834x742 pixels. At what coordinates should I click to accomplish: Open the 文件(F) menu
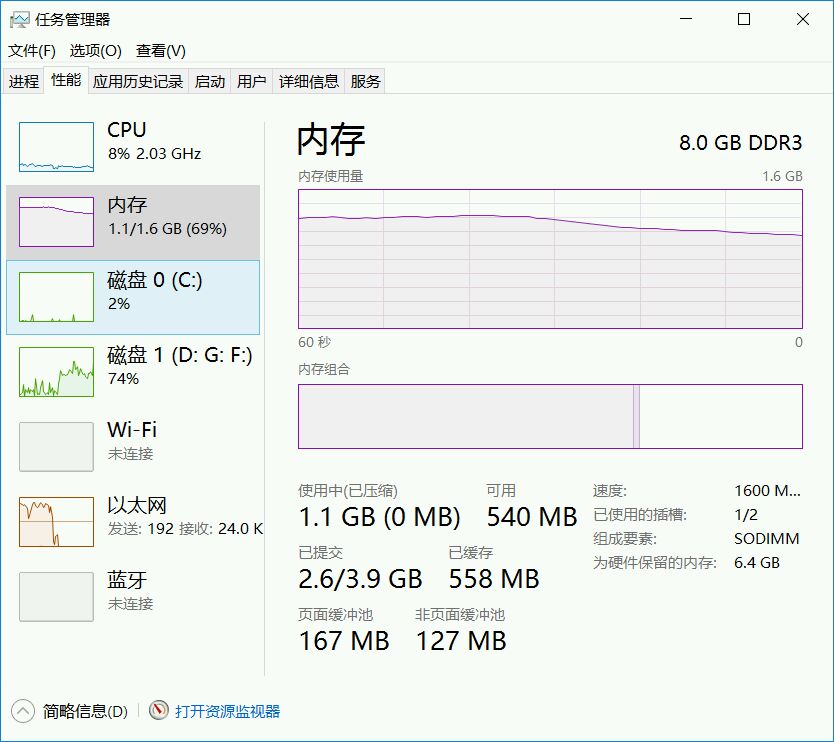coord(32,51)
